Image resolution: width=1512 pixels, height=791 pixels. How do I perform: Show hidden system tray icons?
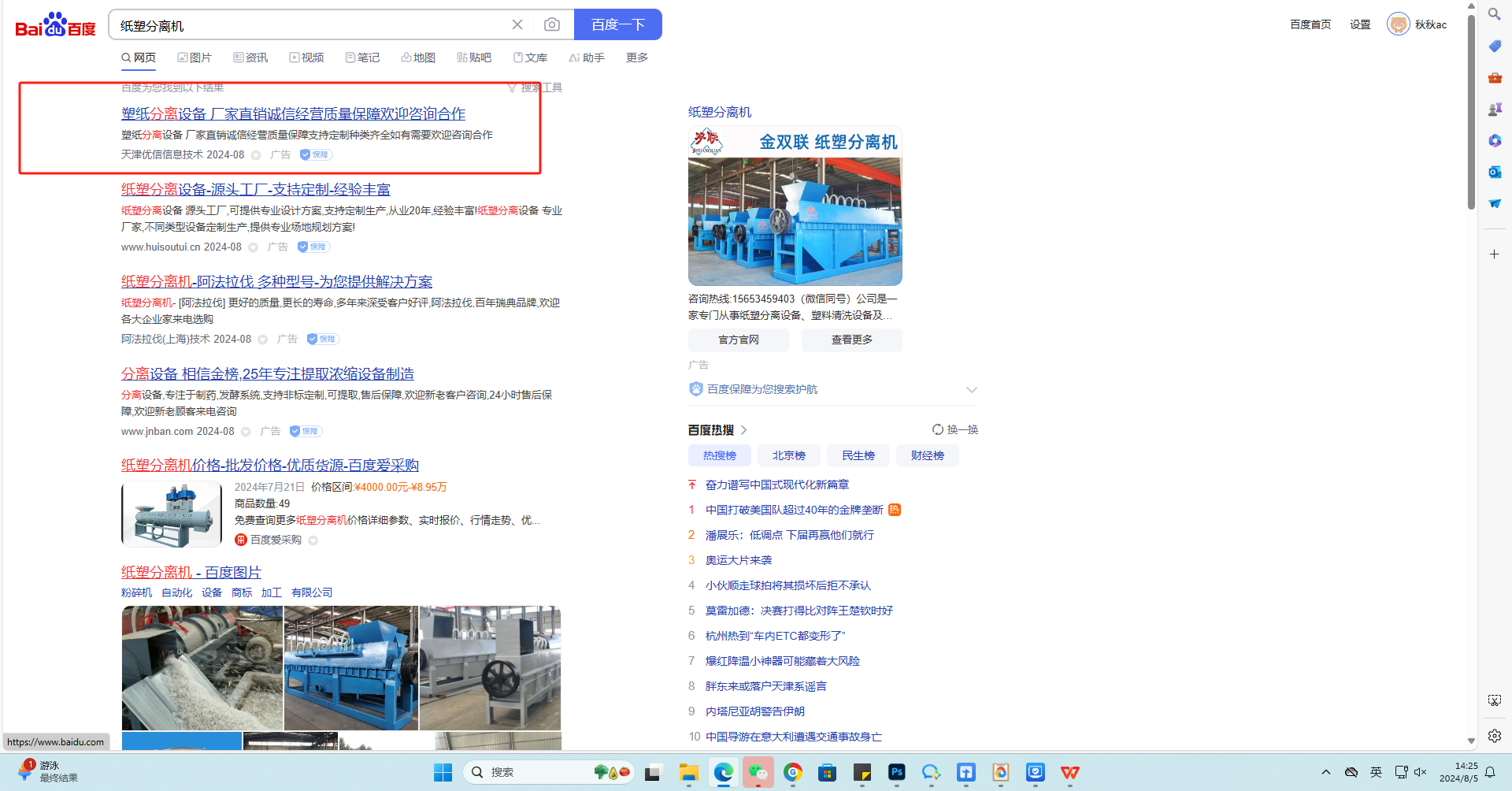[1326, 772]
